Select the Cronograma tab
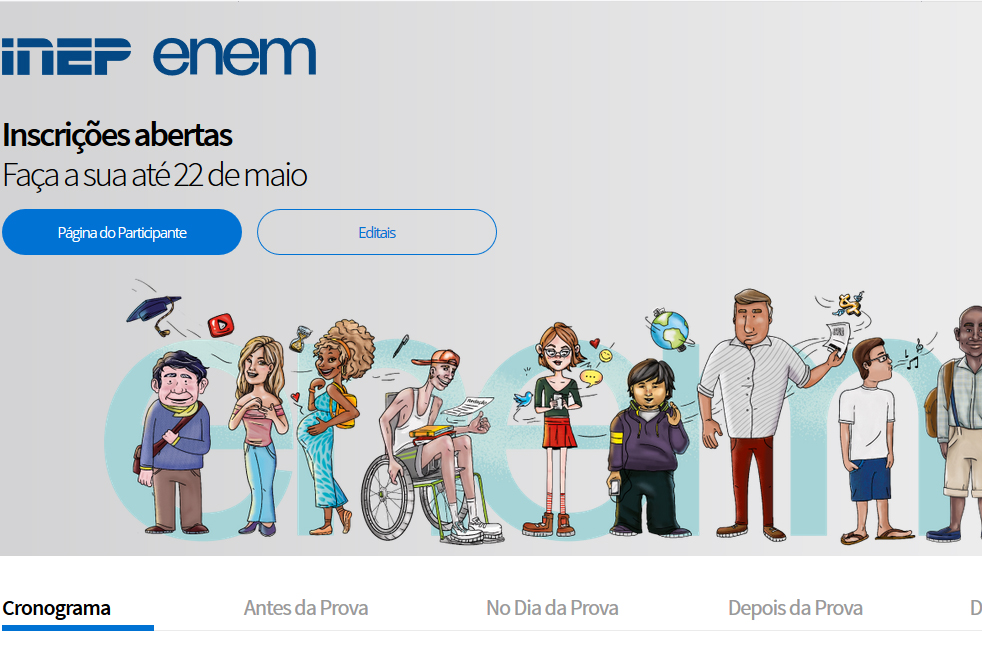Image resolution: width=982 pixels, height=654 pixels. [x=56, y=608]
